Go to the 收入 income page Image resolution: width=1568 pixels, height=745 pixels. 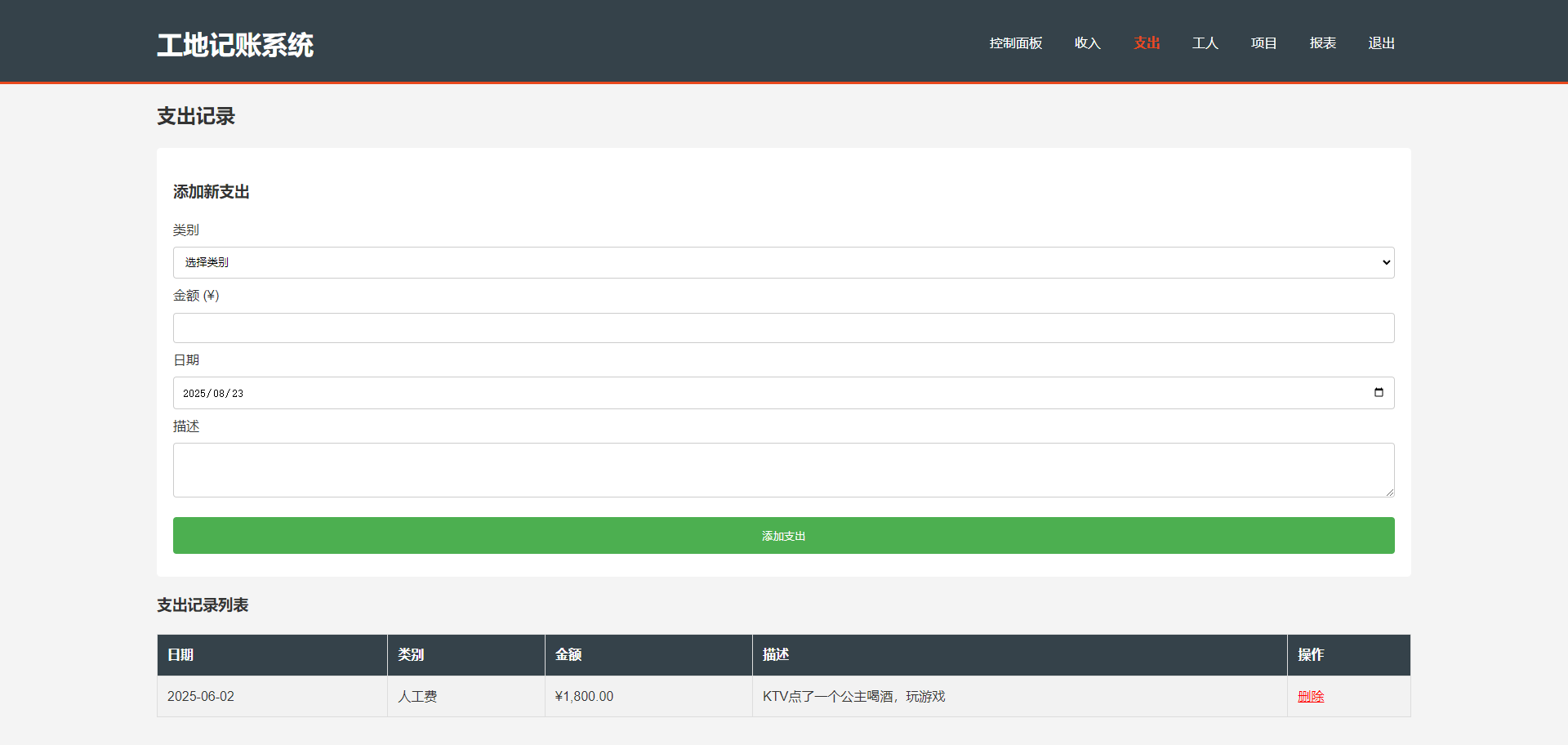tap(1087, 43)
